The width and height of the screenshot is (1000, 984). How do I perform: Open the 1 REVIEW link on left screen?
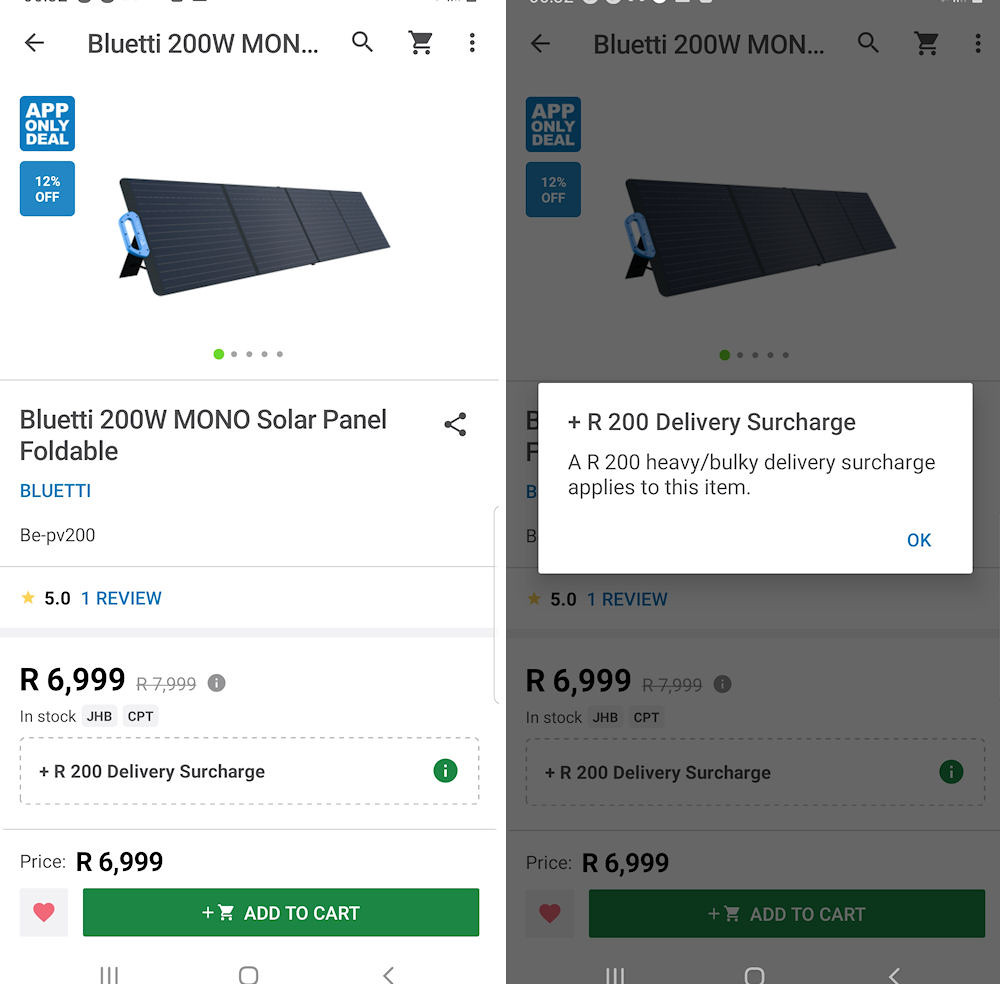pyautogui.click(x=121, y=598)
